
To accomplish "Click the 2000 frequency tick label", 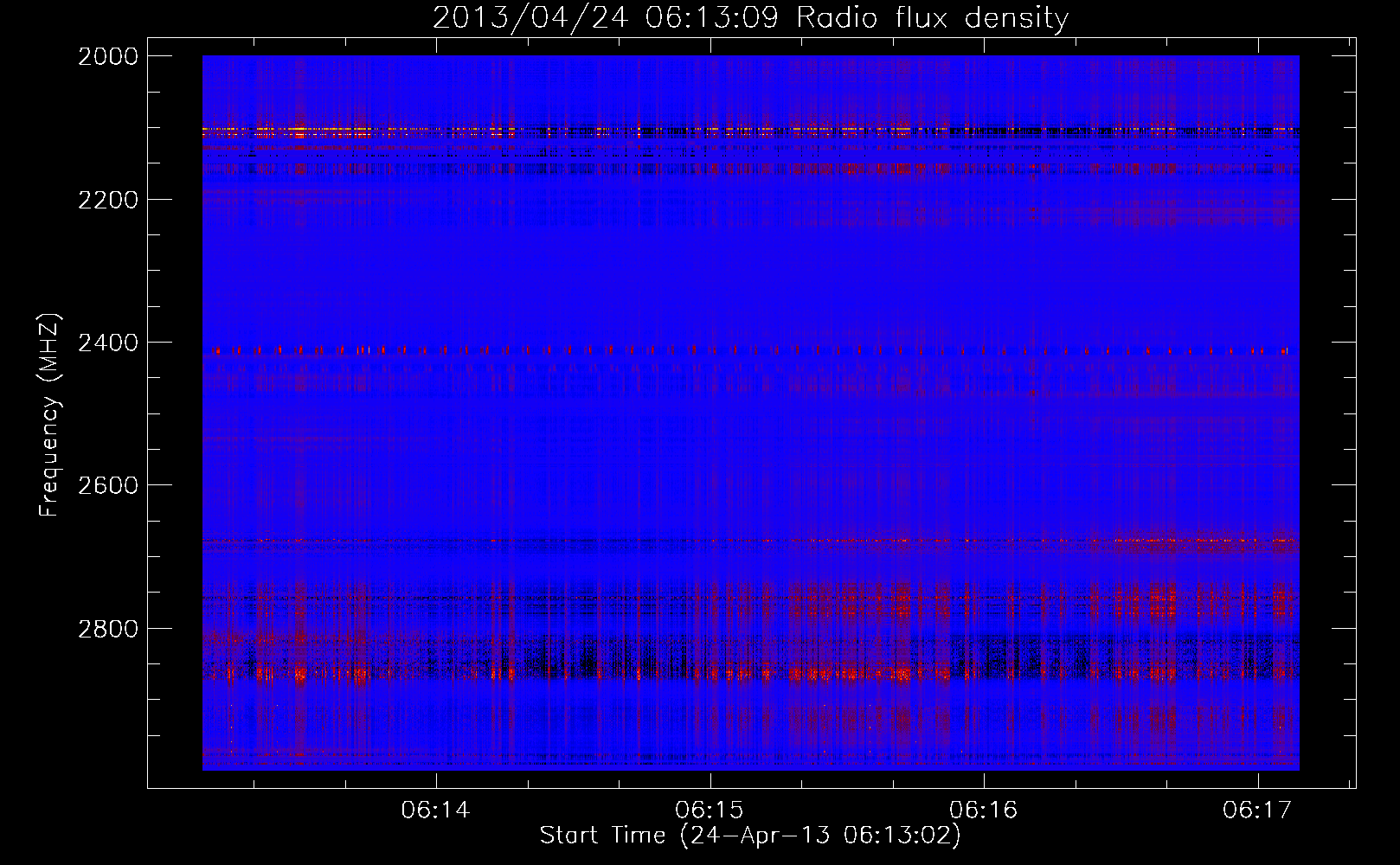I will (x=108, y=56).
